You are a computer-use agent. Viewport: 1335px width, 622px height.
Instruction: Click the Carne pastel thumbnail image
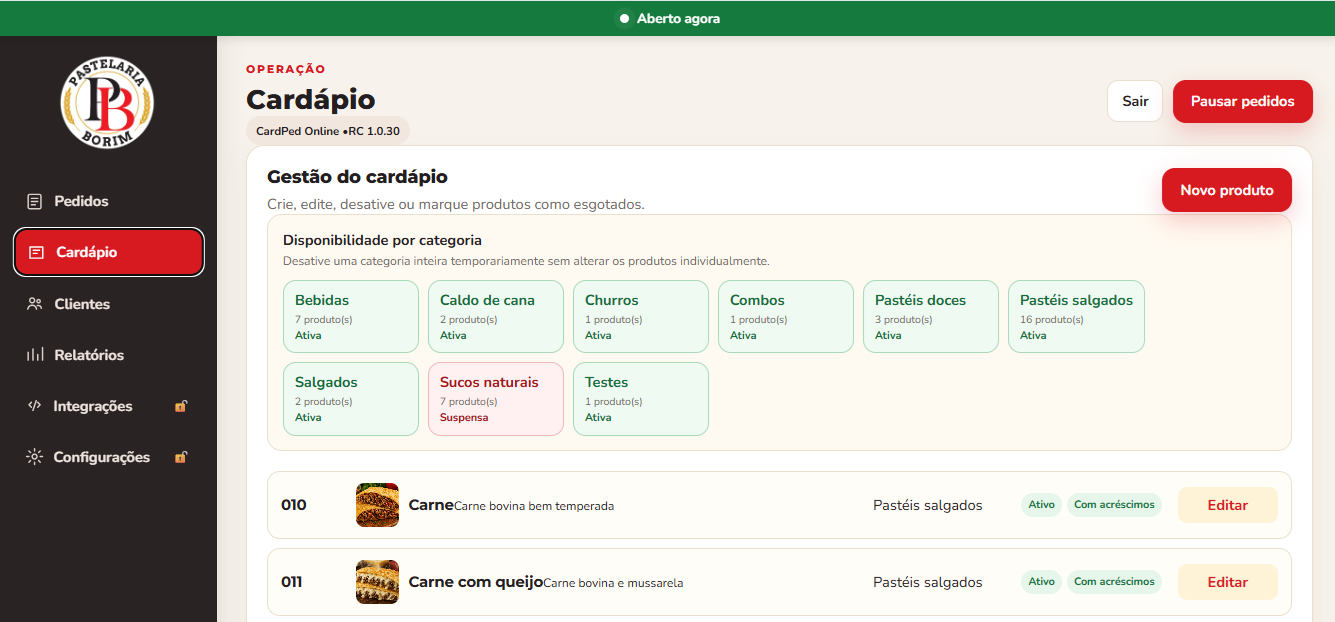(x=377, y=505)
